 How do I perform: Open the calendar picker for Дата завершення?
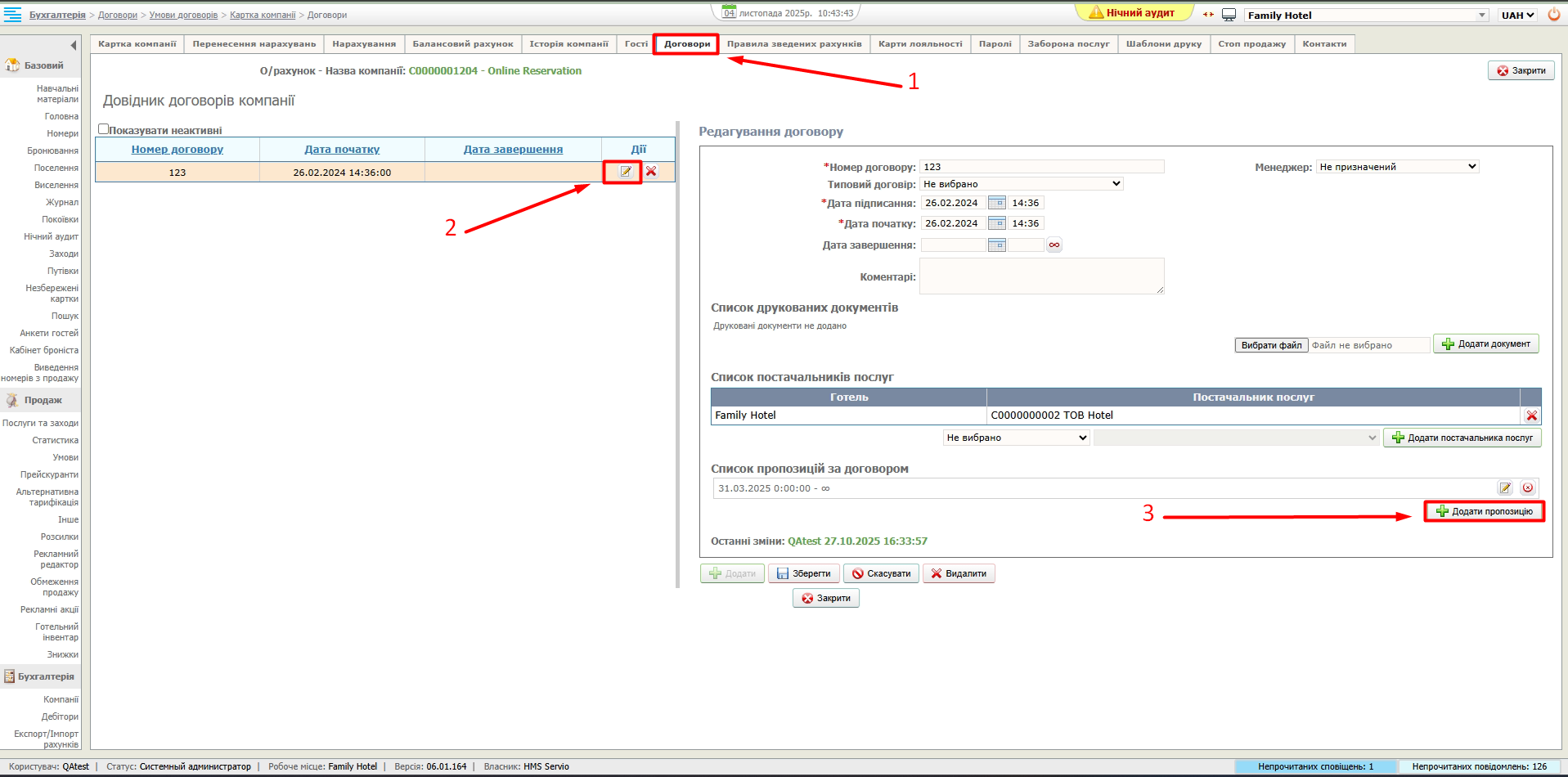tap(996, 245)
